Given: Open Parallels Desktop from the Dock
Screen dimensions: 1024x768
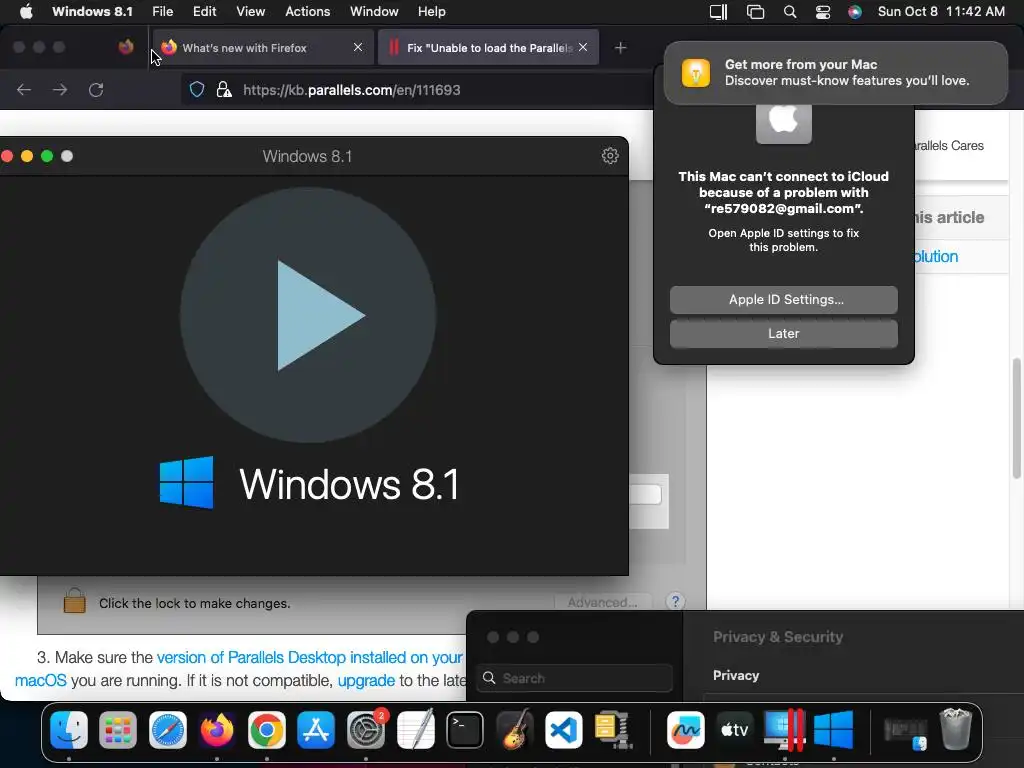Looking at the screenshot, I should pyautogui.click(x=784, y=729).
